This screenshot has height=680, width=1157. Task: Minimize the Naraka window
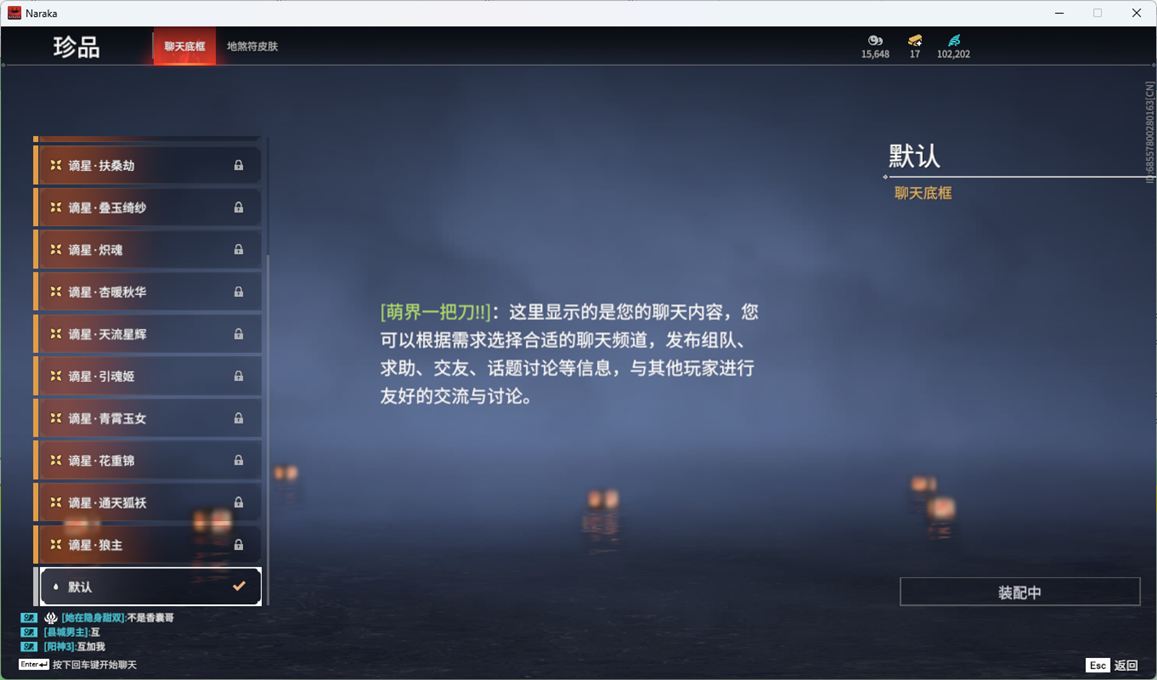coord(1060,13)
